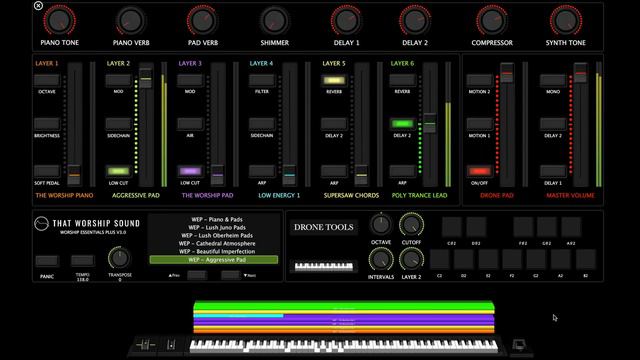Click the Tempo button
The width and height of the screenshot is (640, 360).
pyautogui.click(x=82, y=260)
